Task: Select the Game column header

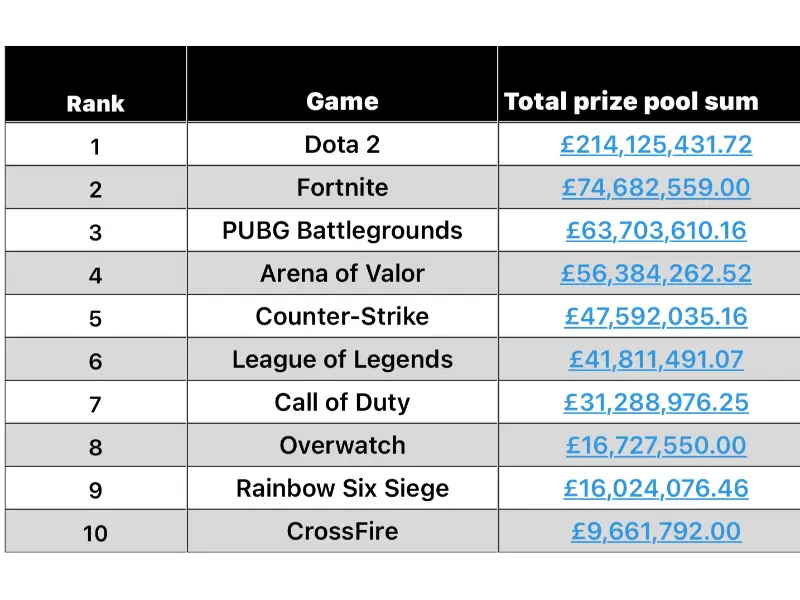Action: [342, 102]
